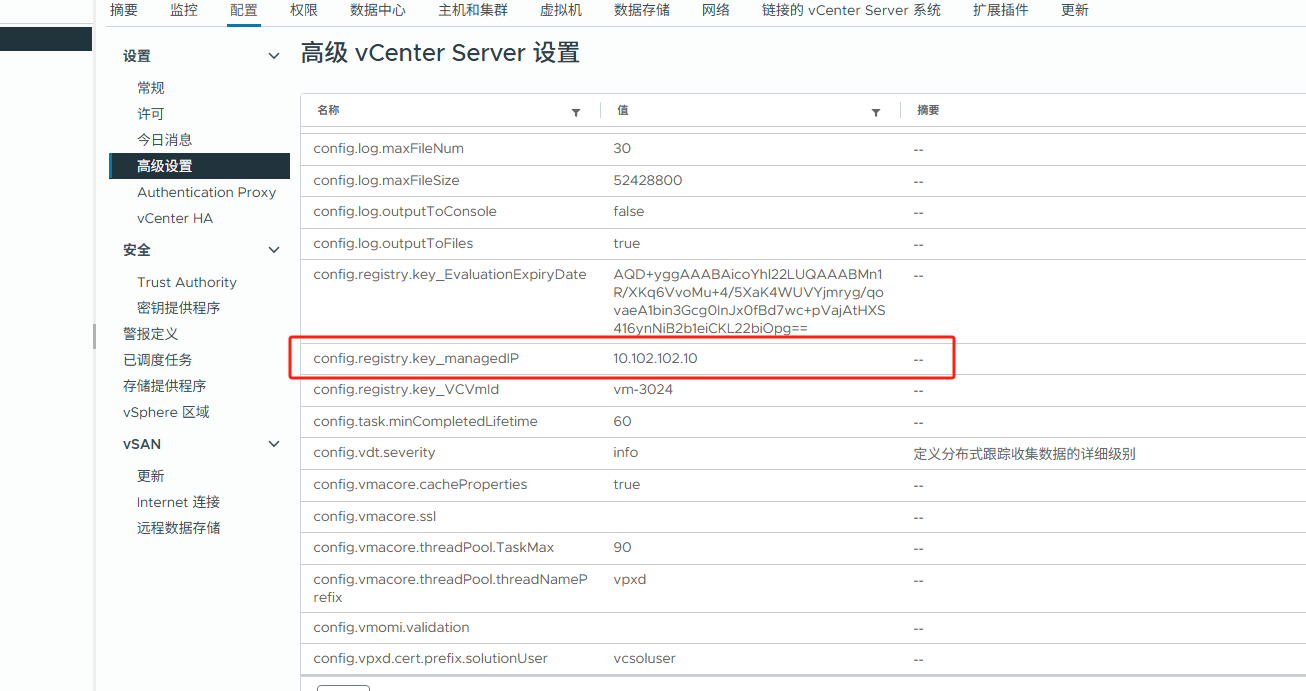This screenshot has width=1306, height=691.
Task: Select config.vmomi.validation setting name
Action: click(x=391, y=627)
